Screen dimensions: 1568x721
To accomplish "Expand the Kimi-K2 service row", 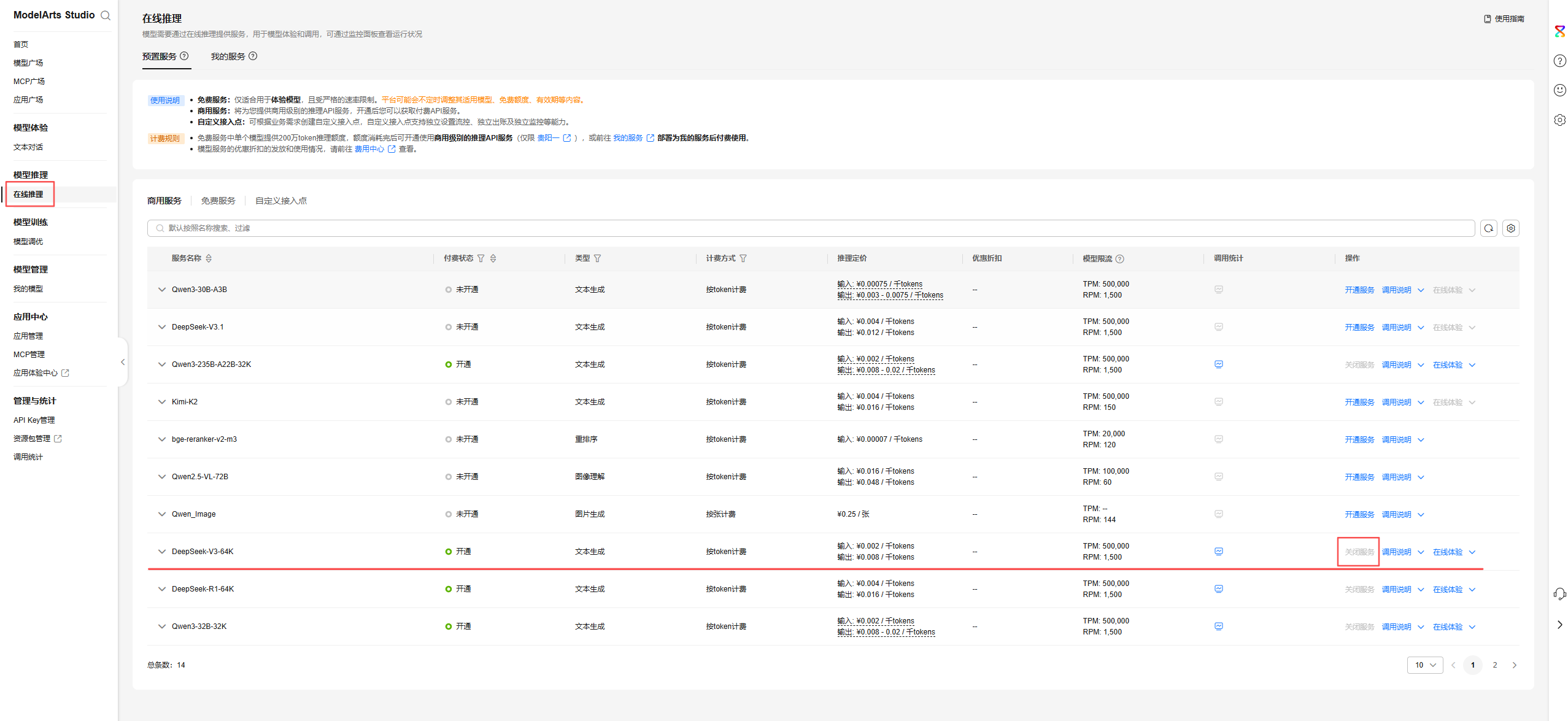I will (x=162, y=402).
